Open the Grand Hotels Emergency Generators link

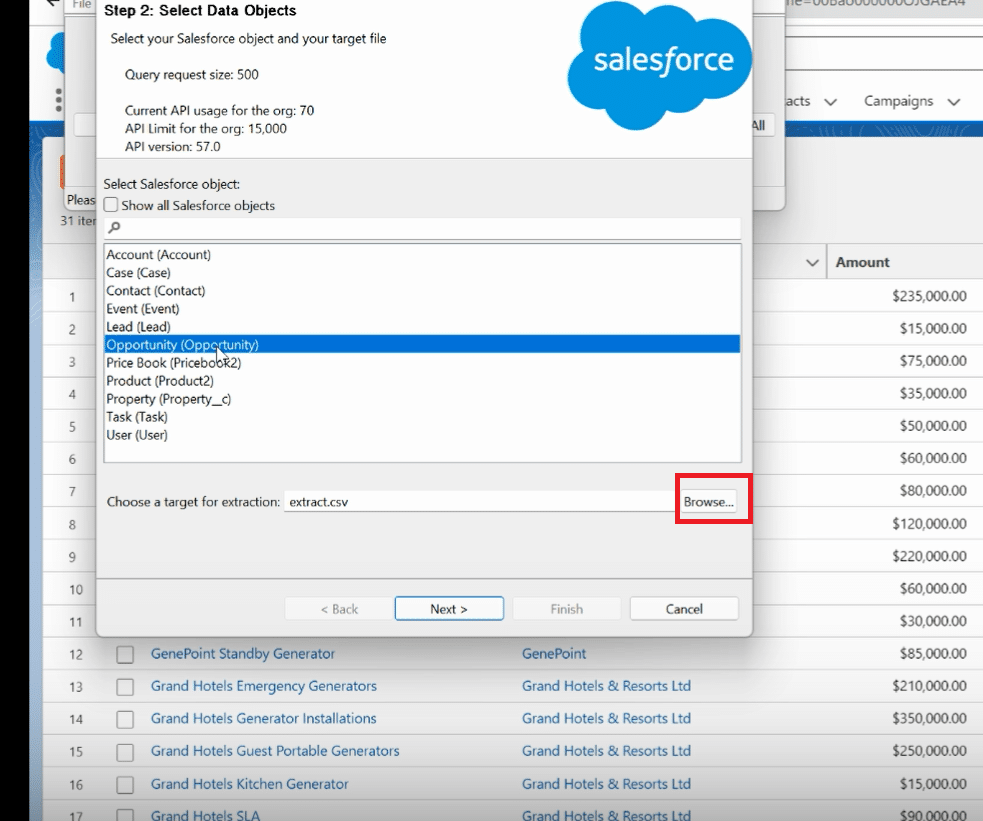(264, 686)
